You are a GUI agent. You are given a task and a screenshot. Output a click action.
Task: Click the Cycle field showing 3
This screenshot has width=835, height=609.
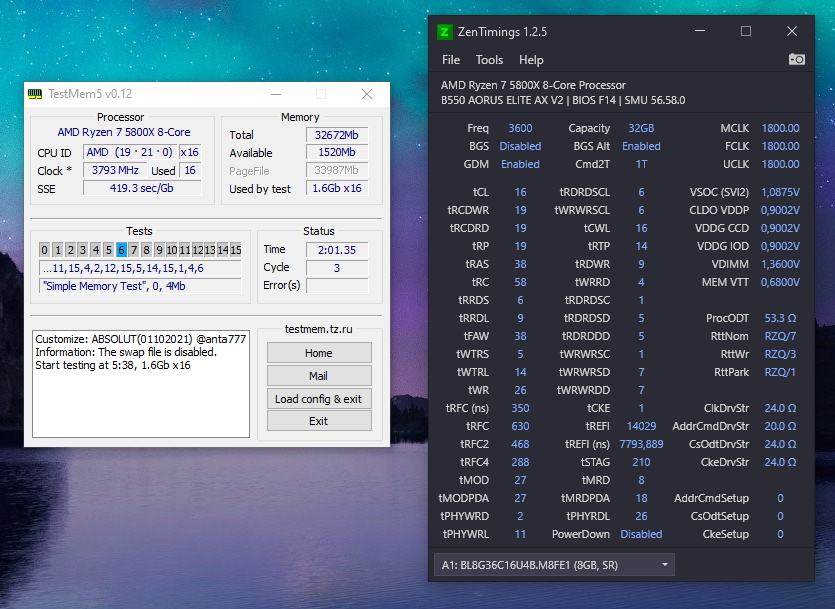(x=337, y=268)
